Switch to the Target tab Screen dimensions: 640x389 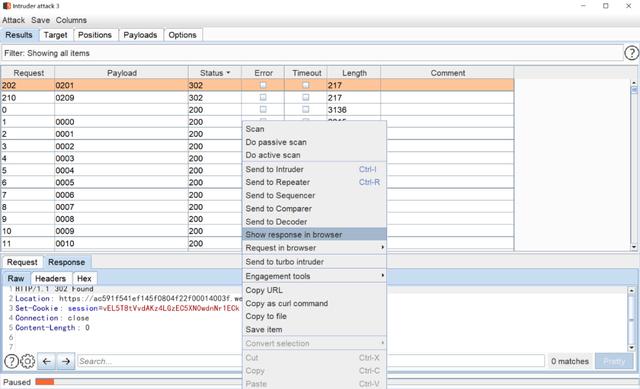pos(56,35)
